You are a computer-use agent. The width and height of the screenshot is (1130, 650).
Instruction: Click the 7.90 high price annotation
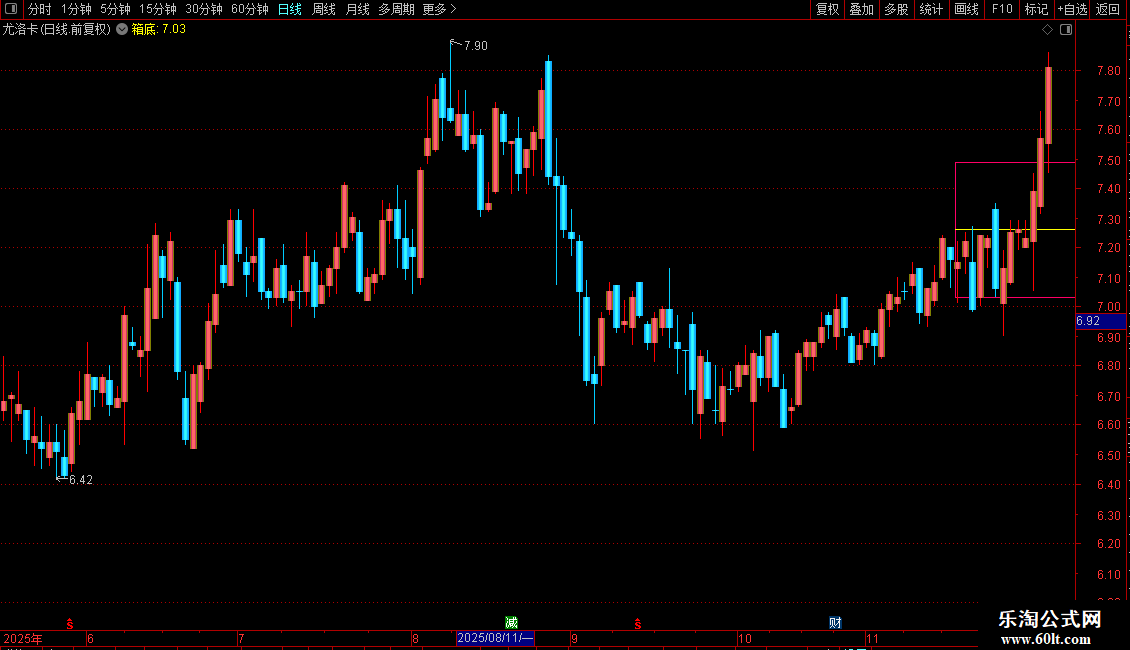tap(476, 46)
